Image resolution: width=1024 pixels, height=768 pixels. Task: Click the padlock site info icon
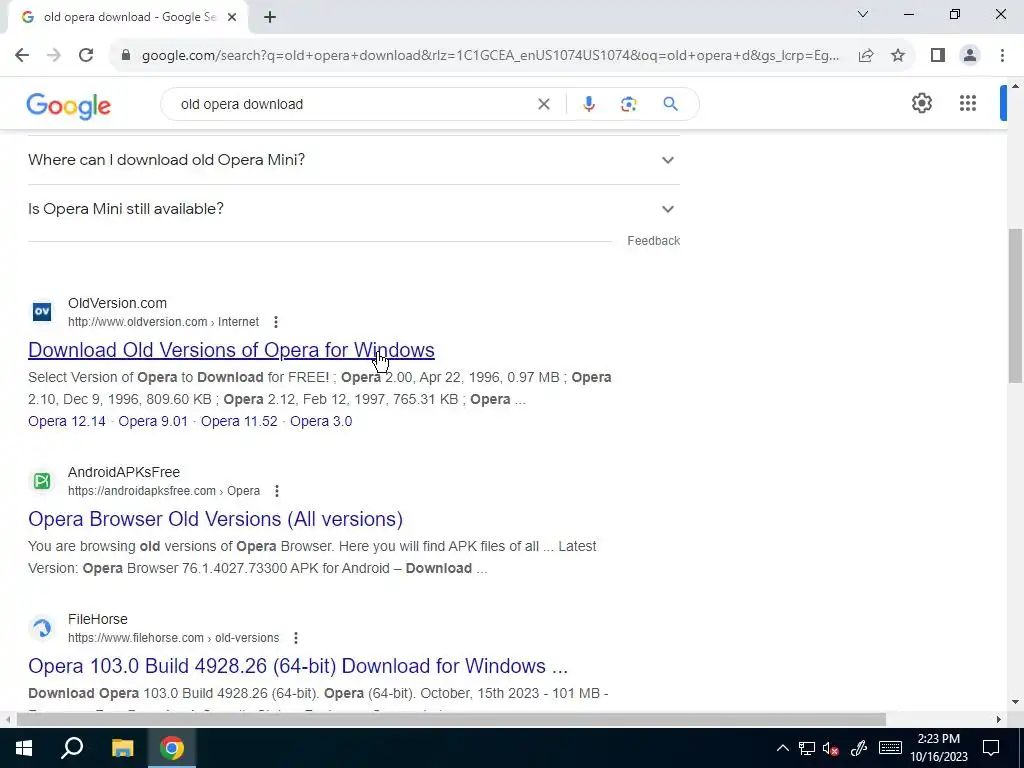[x=127, y=56]
